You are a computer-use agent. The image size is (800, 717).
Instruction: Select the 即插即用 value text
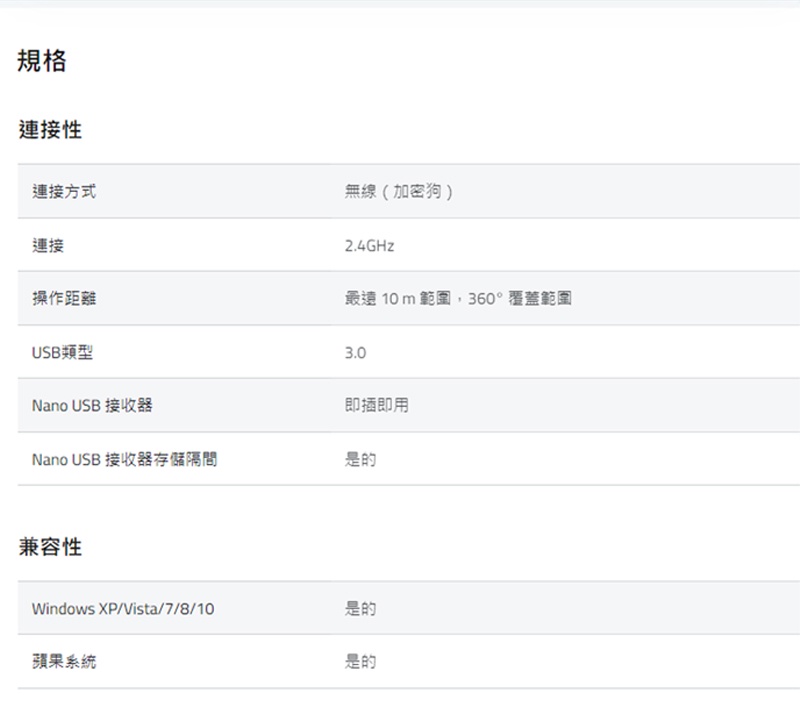[376, 406]
